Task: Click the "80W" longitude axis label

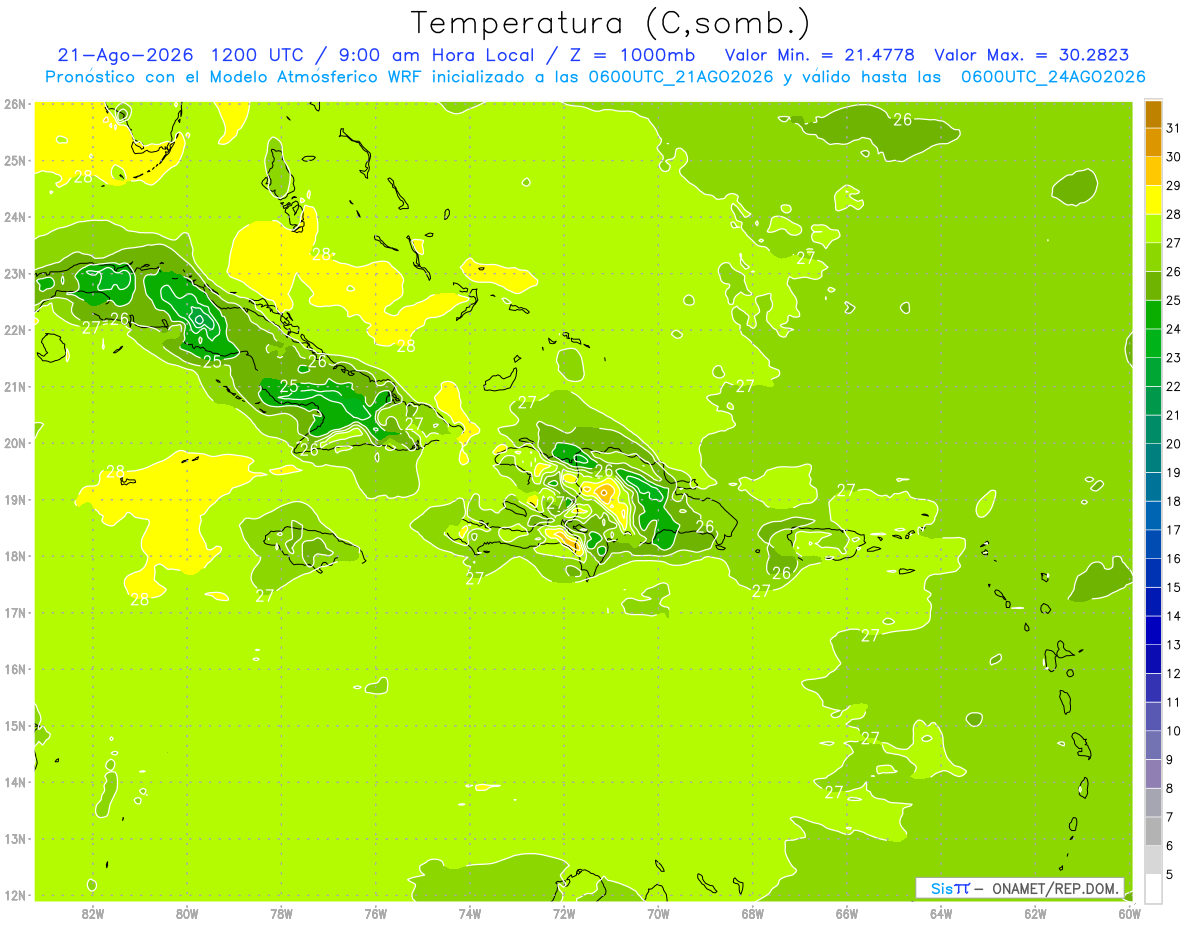Action: pyautogui.click(x=187, y=913)
